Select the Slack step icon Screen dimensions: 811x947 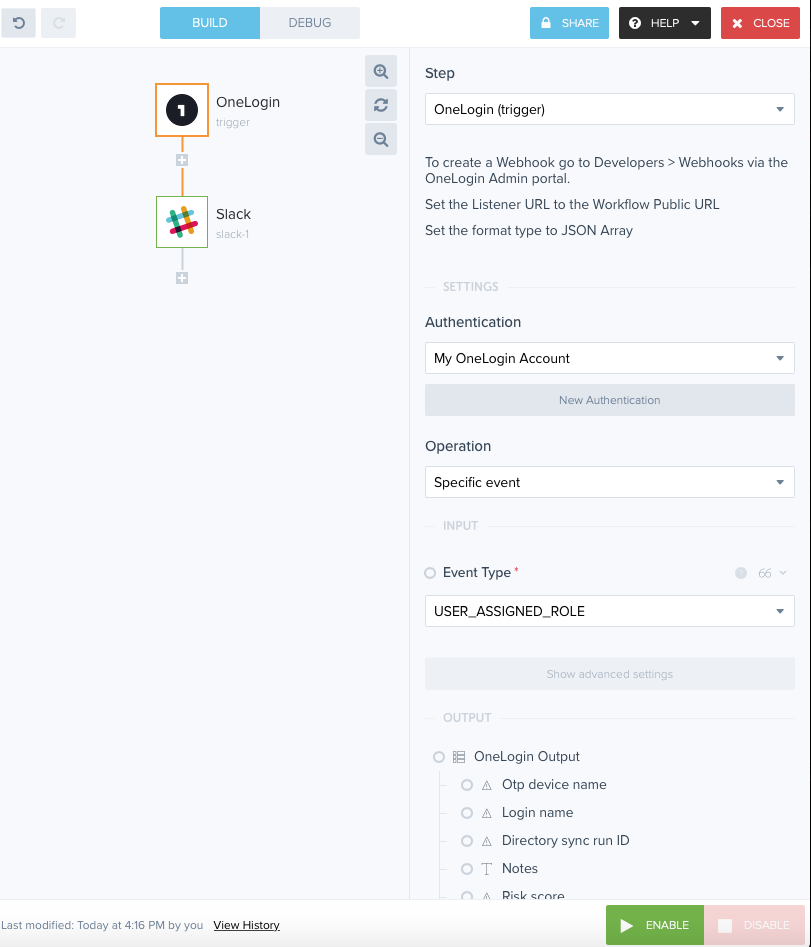(x=182, y=222)
